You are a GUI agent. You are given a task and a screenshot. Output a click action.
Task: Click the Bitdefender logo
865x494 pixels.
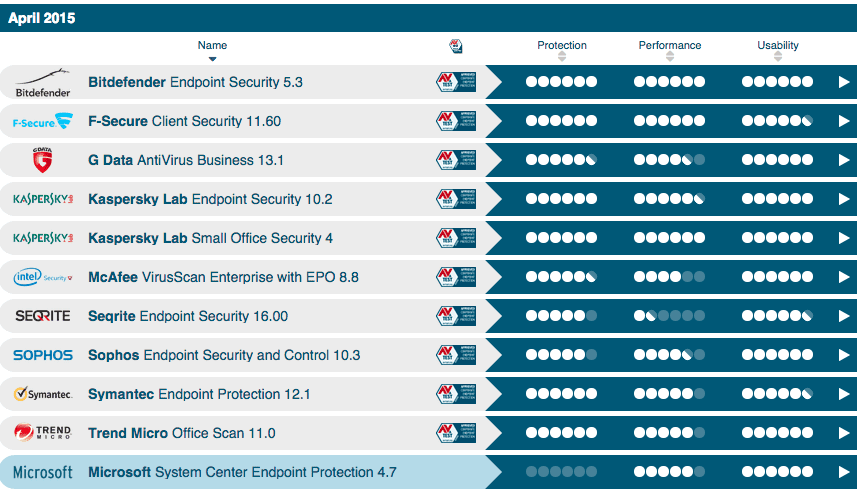tap(42, 82)
